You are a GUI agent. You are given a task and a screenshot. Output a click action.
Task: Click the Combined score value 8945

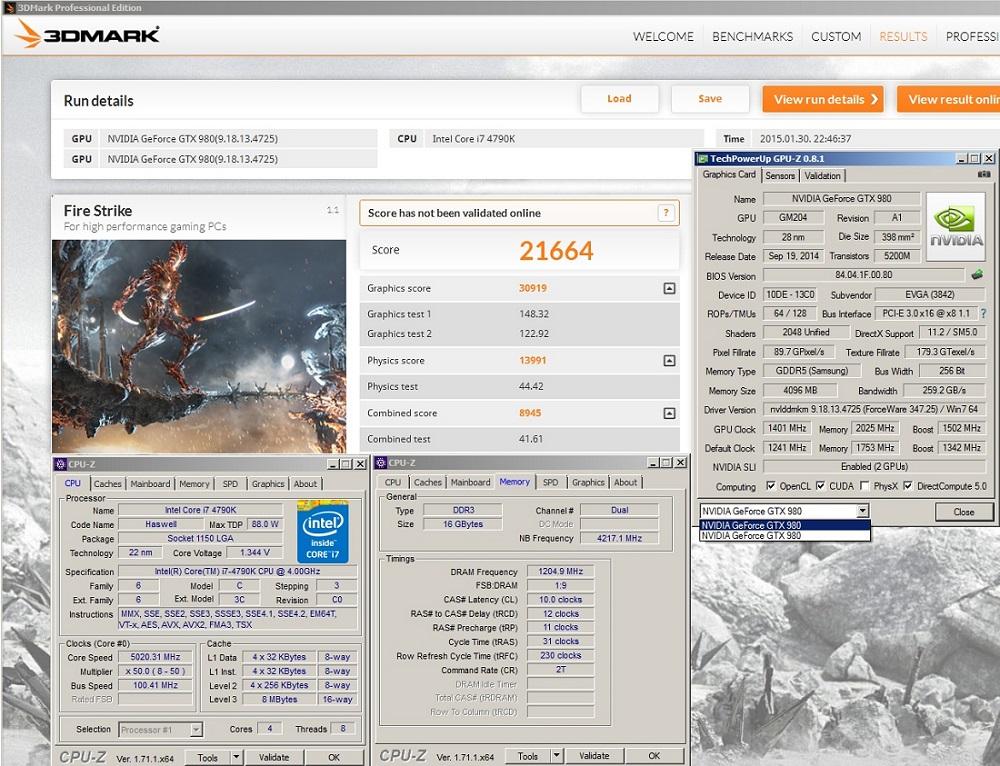coord(530,413)
